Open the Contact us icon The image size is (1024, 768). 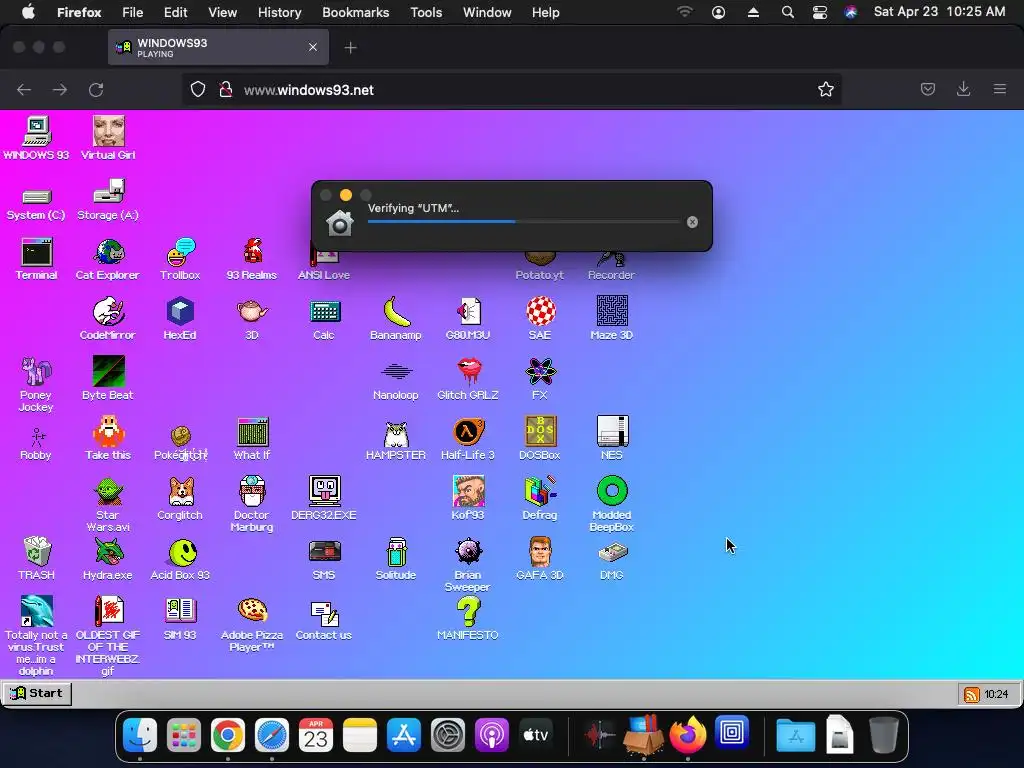325,613
